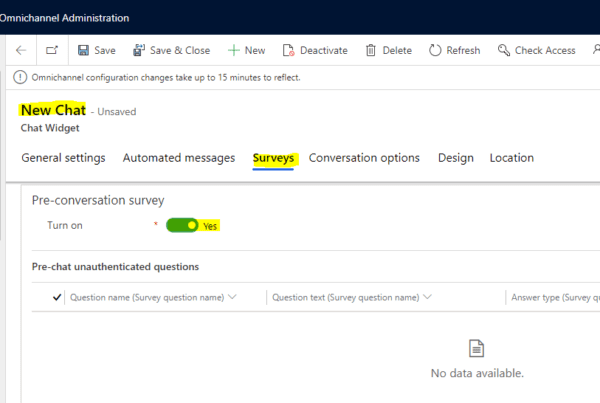
Task: Click the Check Access key icon
Action: click(x=504, y=50)
